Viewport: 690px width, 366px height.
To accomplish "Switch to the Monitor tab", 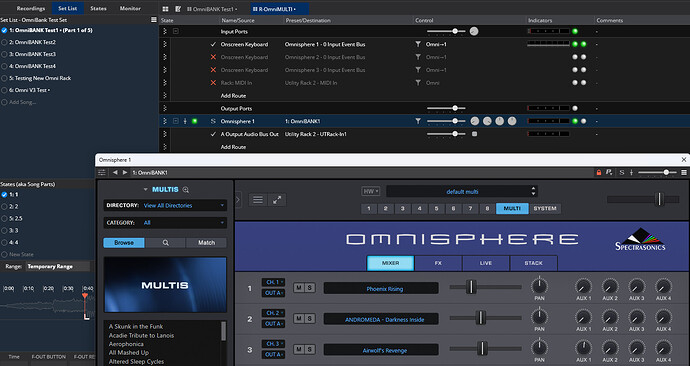I will coord(130,8).
